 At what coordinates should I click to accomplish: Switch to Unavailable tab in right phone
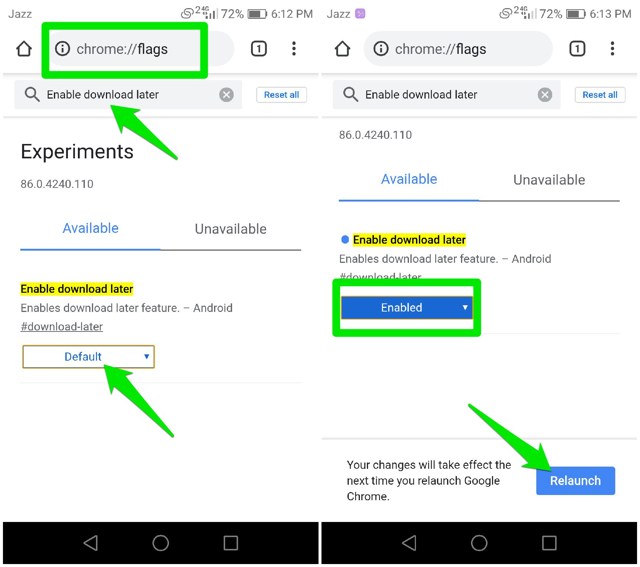[x=549, y=180]
